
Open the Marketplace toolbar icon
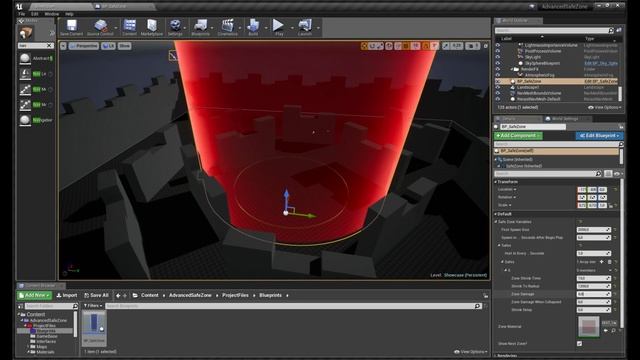click(152, 27)
